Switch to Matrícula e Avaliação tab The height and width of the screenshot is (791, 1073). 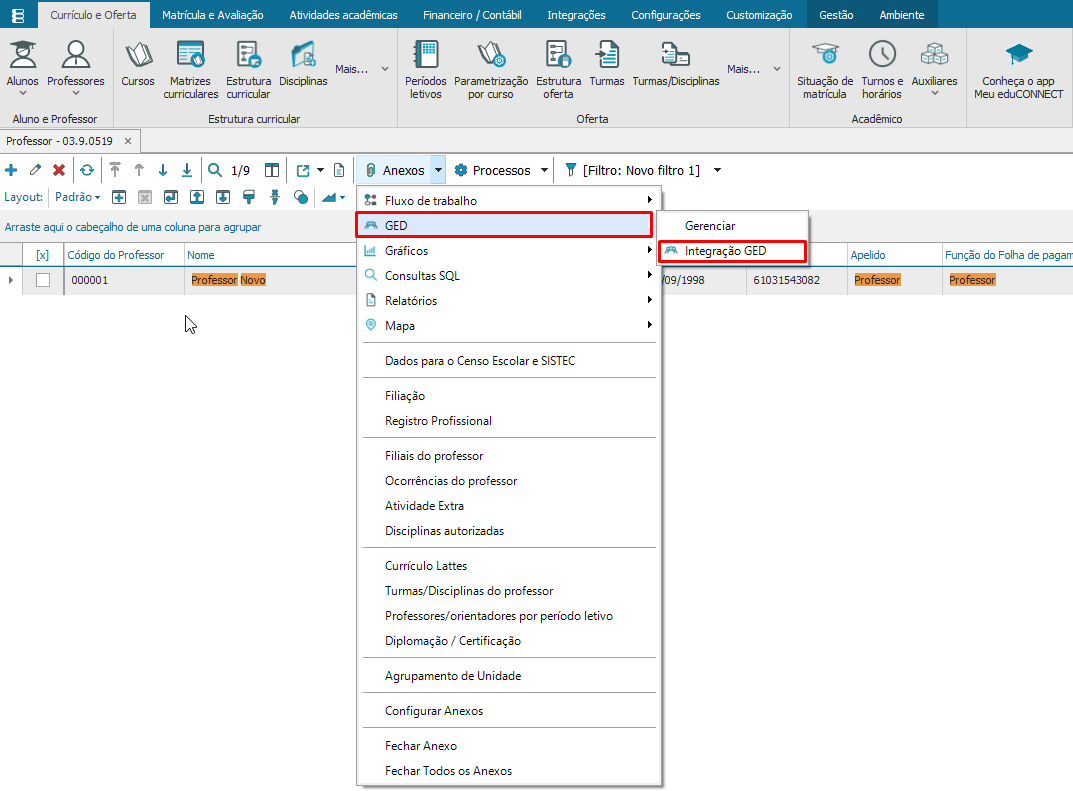point(213,14)
